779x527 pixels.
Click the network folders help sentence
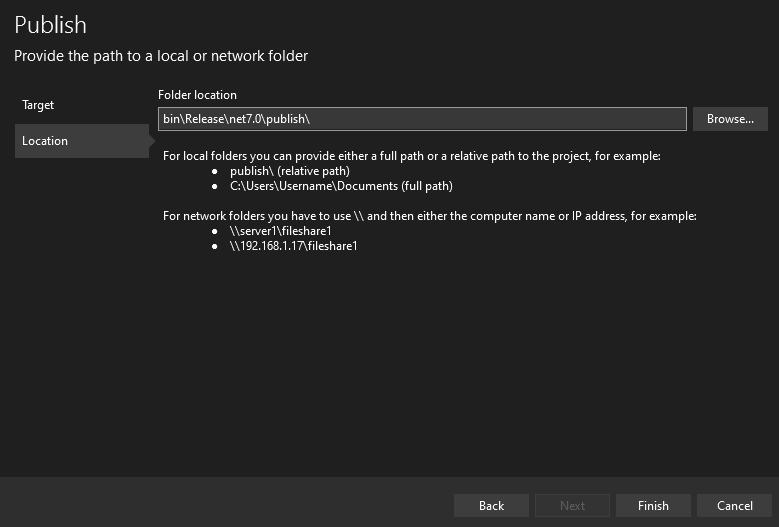430,216
